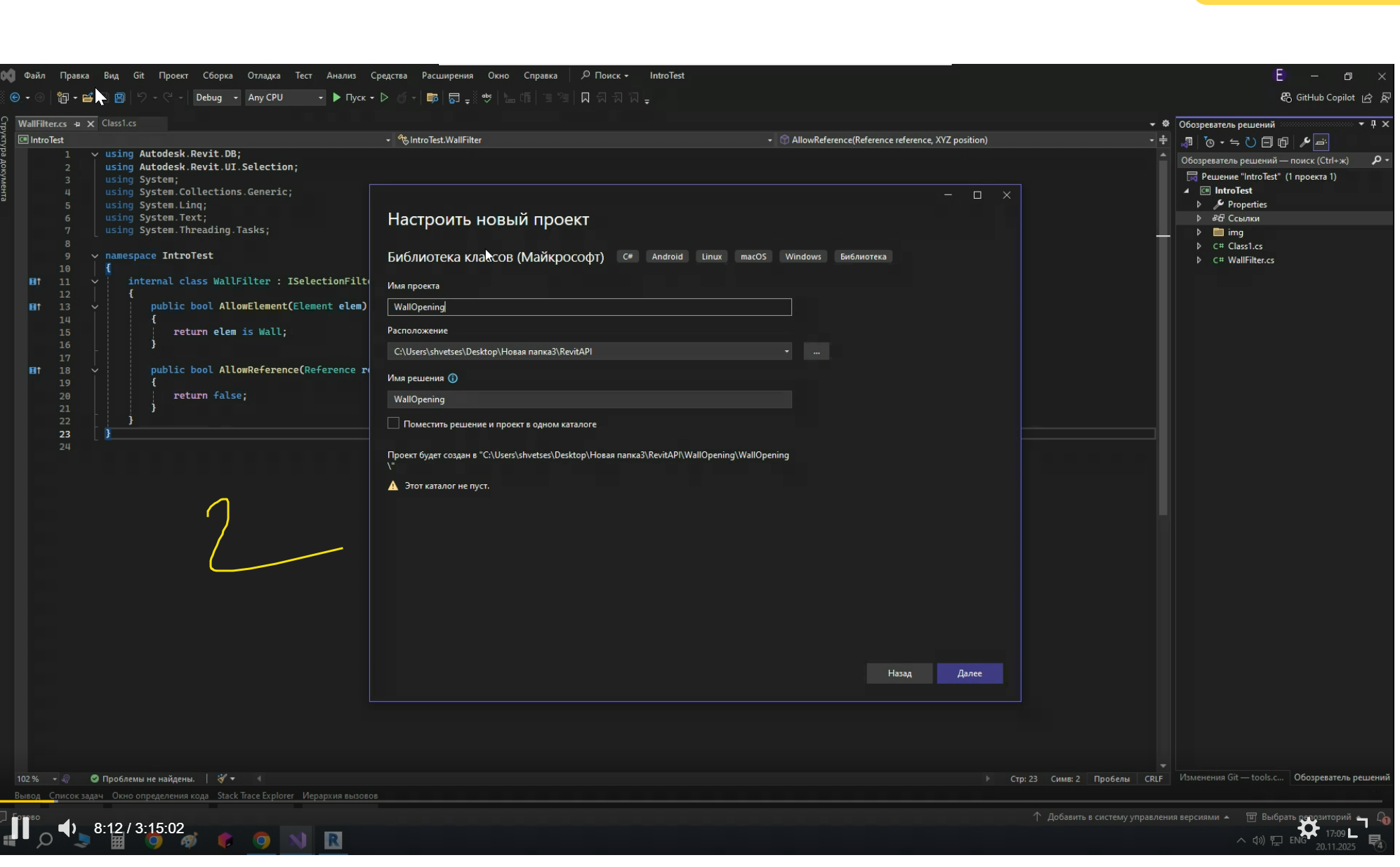Switch to the Class1.cs tab

[x=119, y=123]
